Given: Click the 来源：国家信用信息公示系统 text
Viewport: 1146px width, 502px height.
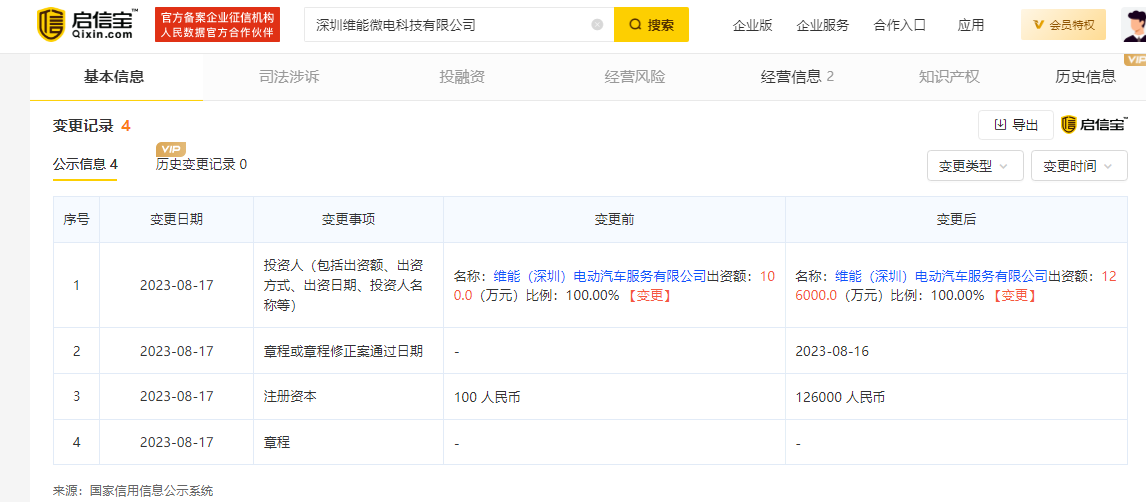Looking at the screenshot, I should click(x=133, y=491).
